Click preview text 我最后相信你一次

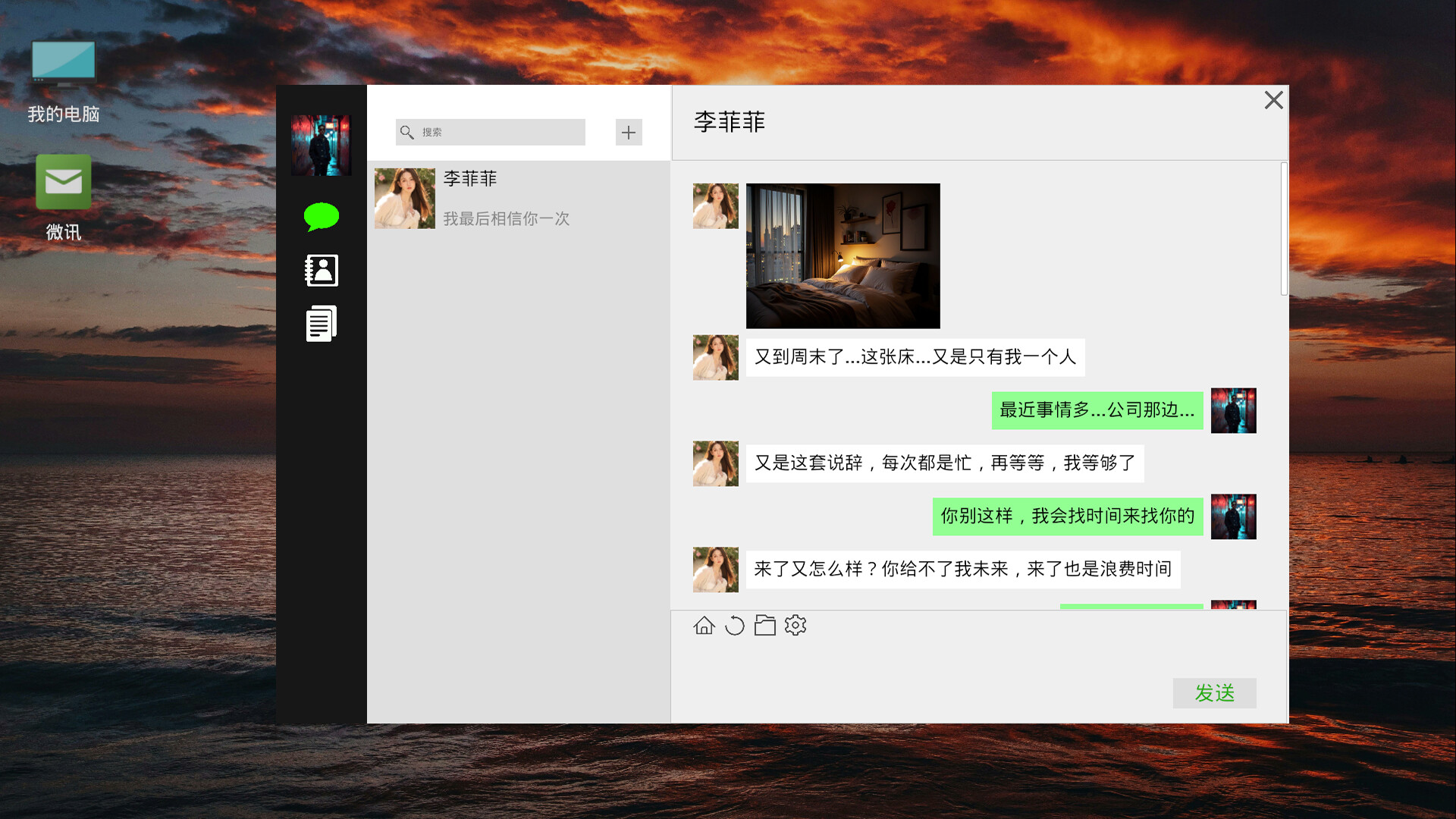pos(507,219)
